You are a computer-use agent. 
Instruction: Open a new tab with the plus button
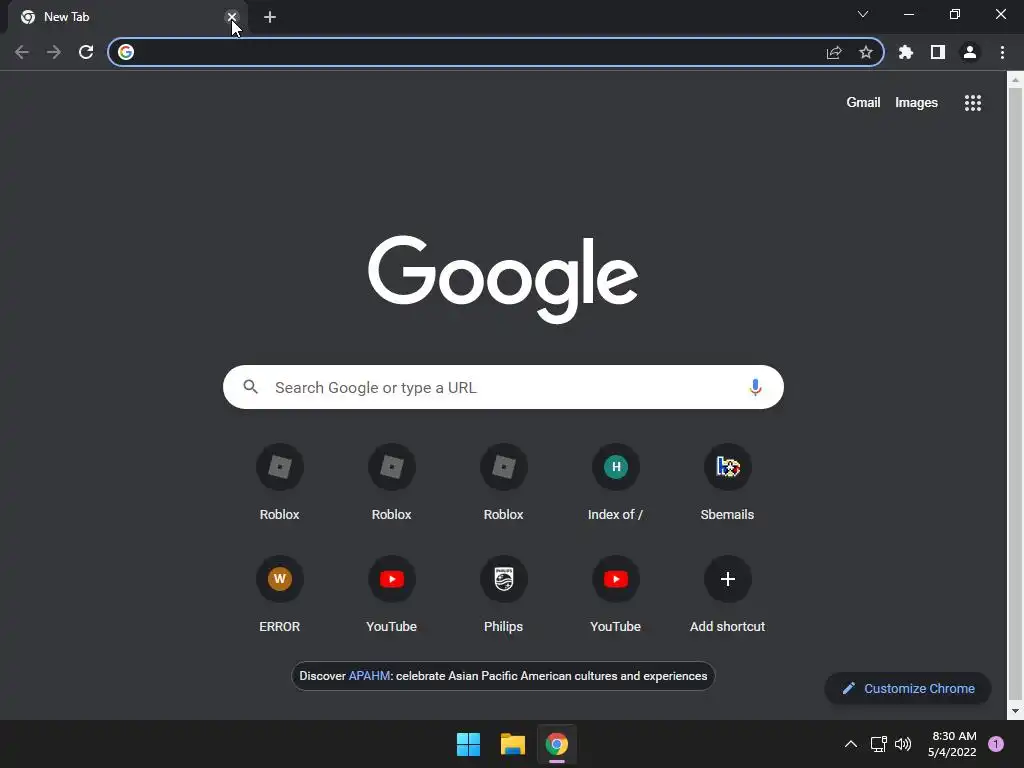pos(270,17)
